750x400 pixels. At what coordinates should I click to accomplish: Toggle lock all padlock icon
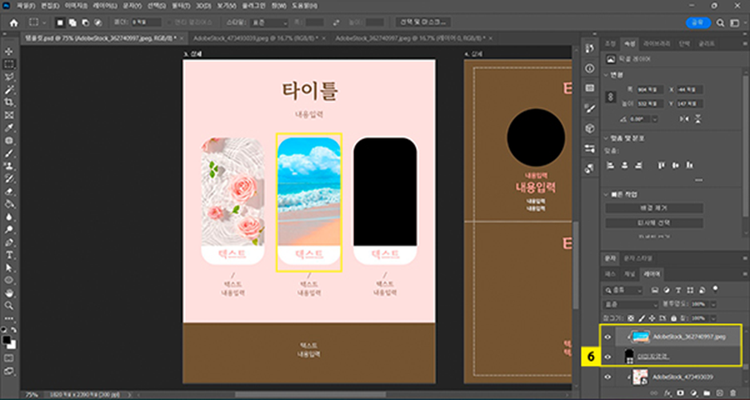point(673,318)
